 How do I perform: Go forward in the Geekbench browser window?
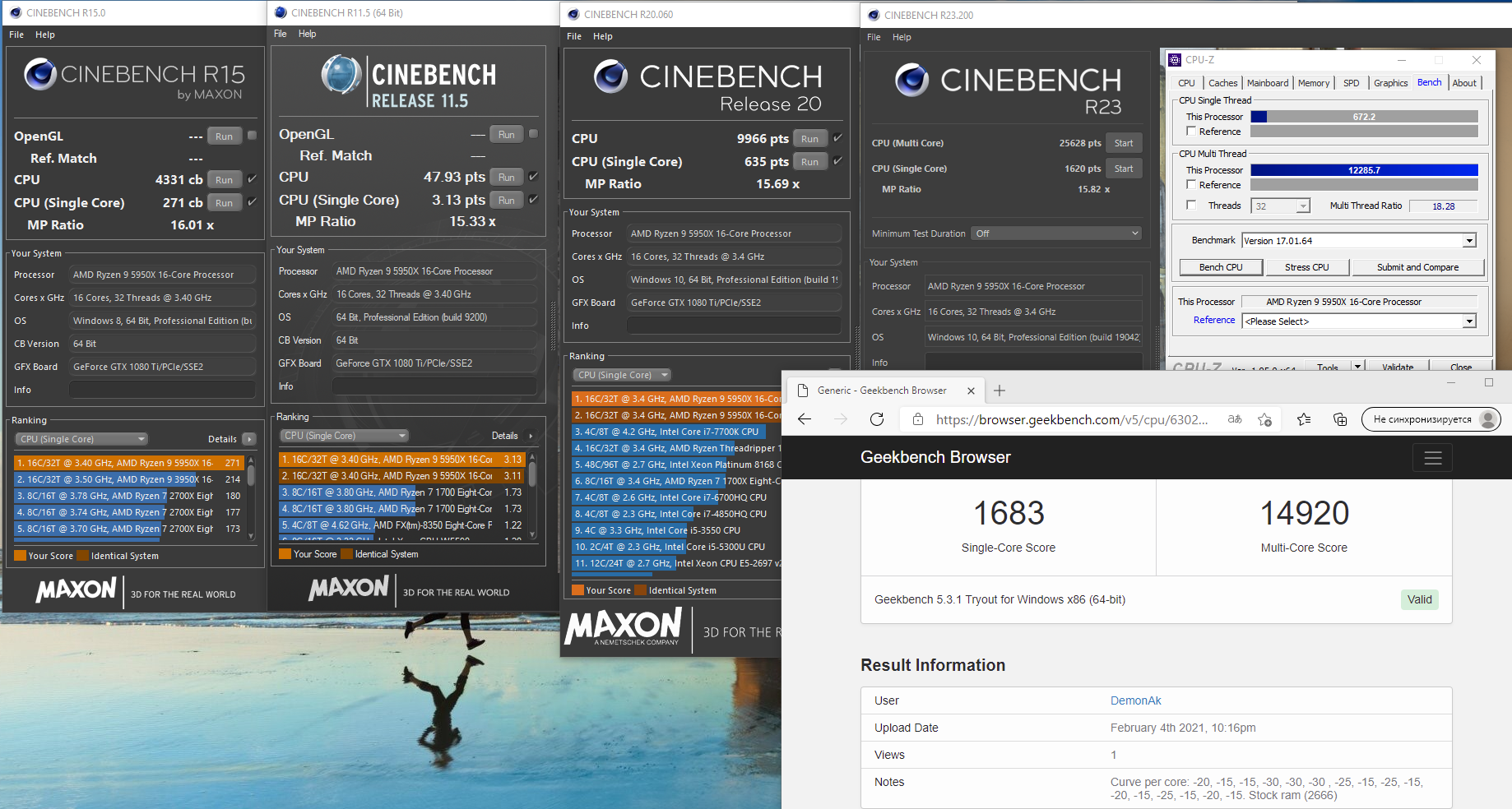[x=841, y=419]
